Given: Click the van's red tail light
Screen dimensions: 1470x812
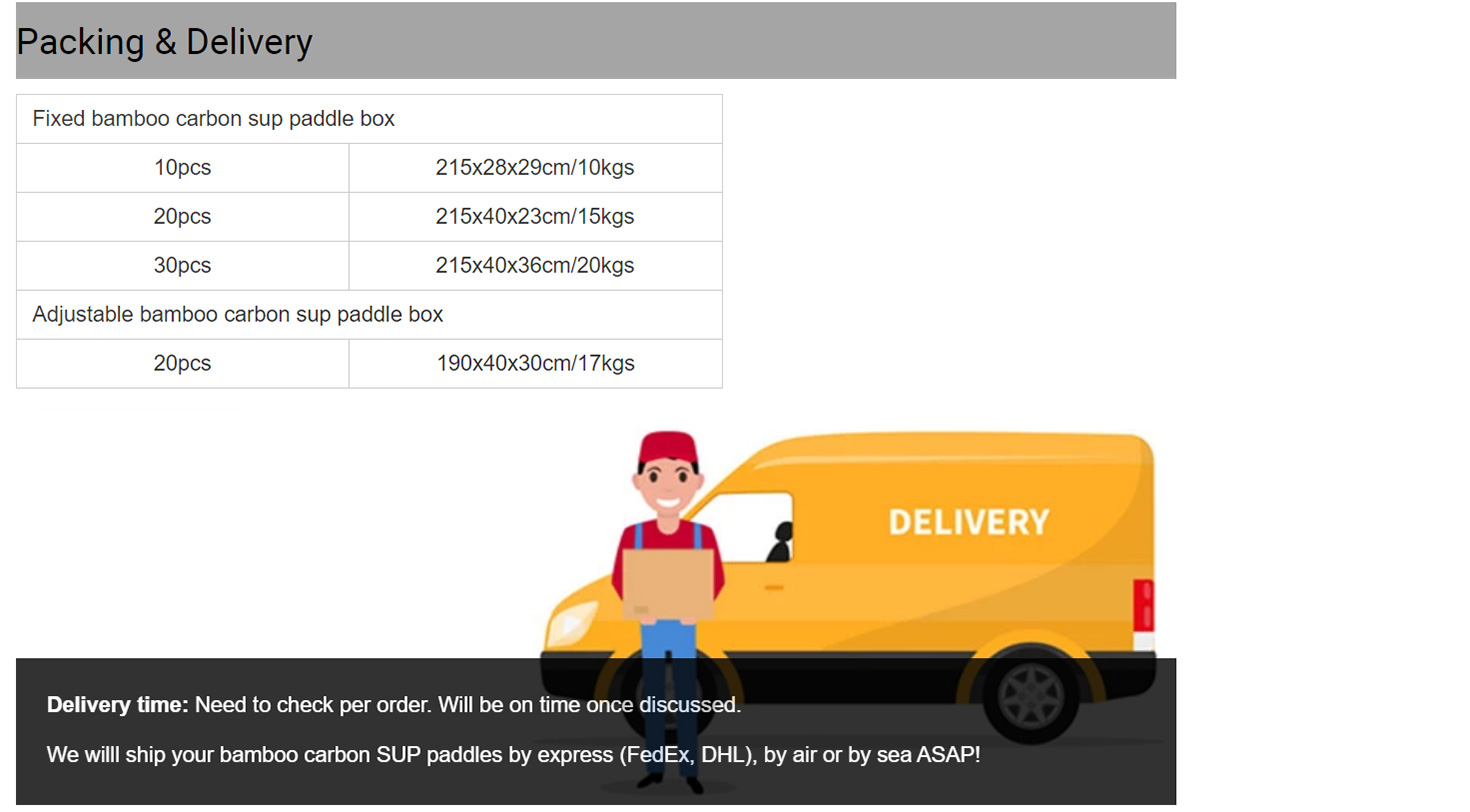Looking at the screenshot, I should [1144, 605].
